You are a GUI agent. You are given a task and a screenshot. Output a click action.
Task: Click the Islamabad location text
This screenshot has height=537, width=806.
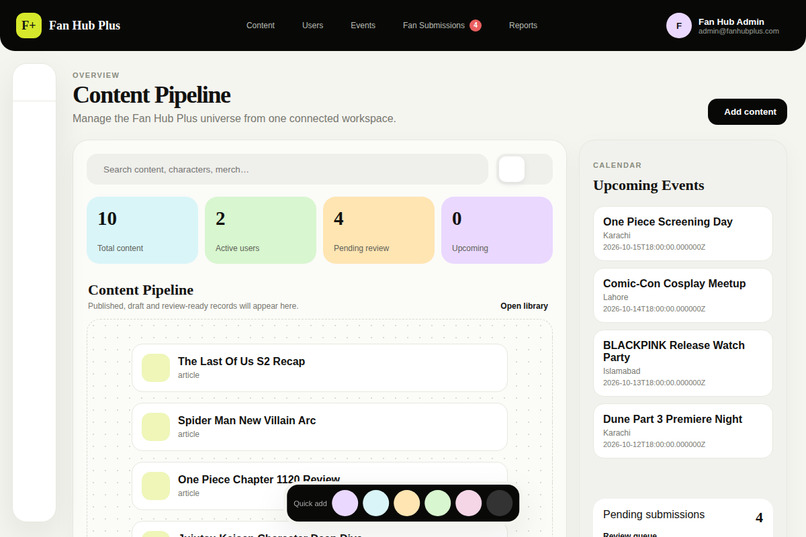click(x=621, y=371)
